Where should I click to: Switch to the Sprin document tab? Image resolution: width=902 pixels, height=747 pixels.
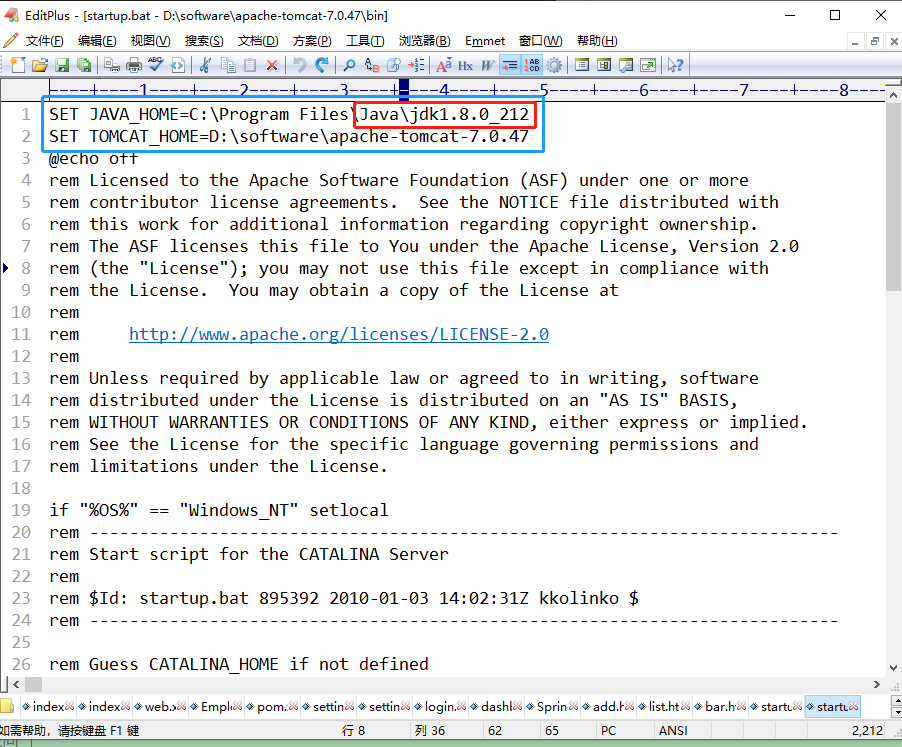coord(552,707)
